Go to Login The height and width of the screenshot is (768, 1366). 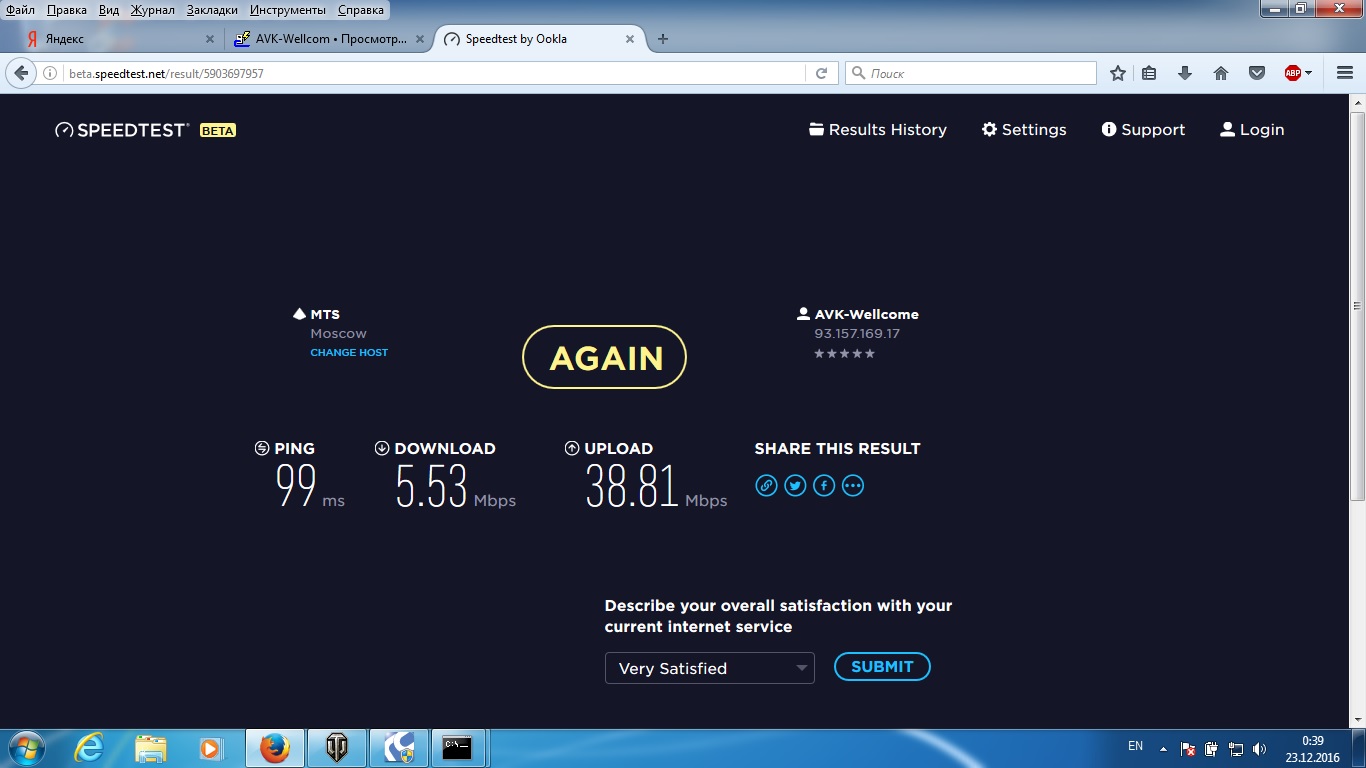1252,130
